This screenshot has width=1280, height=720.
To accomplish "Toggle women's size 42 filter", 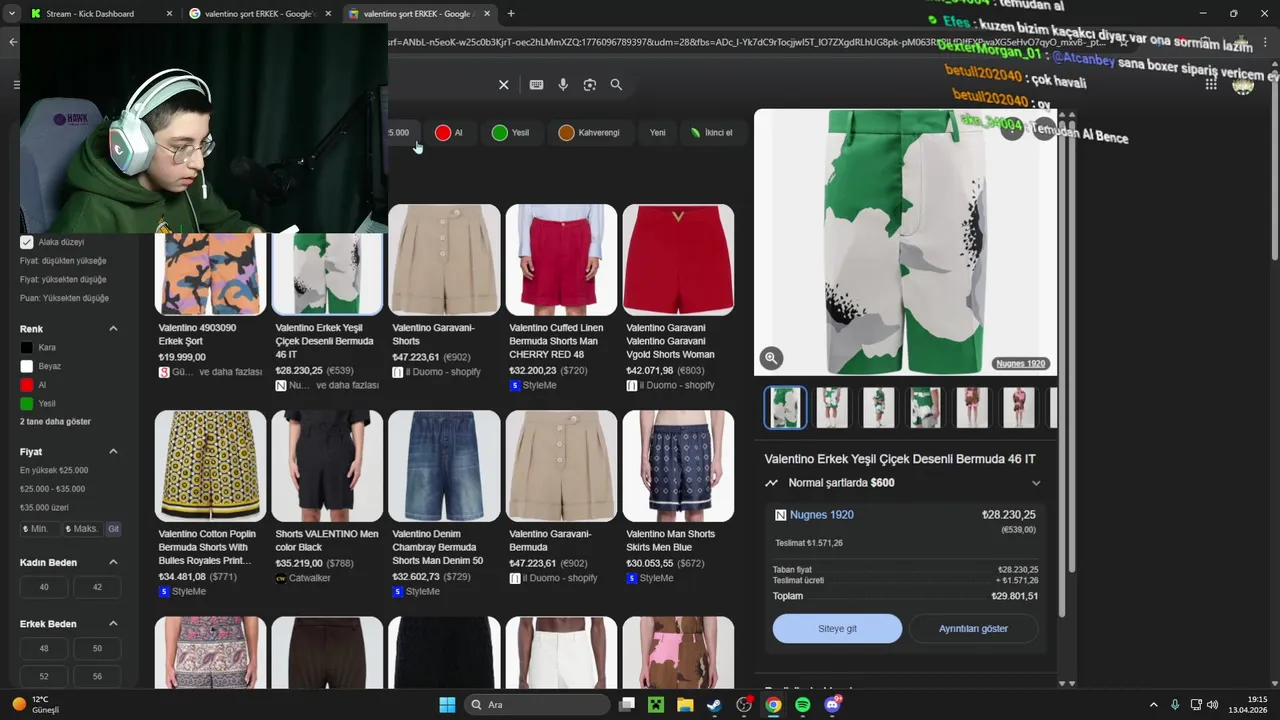I will [97, 587].
